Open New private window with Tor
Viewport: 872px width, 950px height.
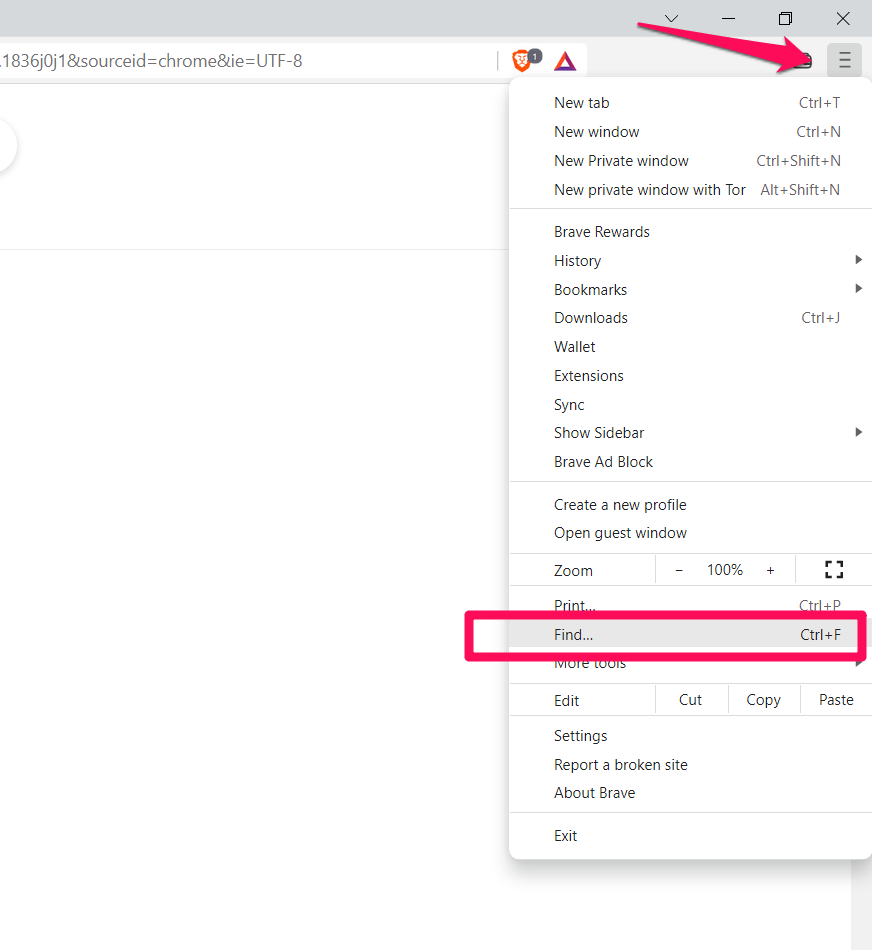point(691,190)
